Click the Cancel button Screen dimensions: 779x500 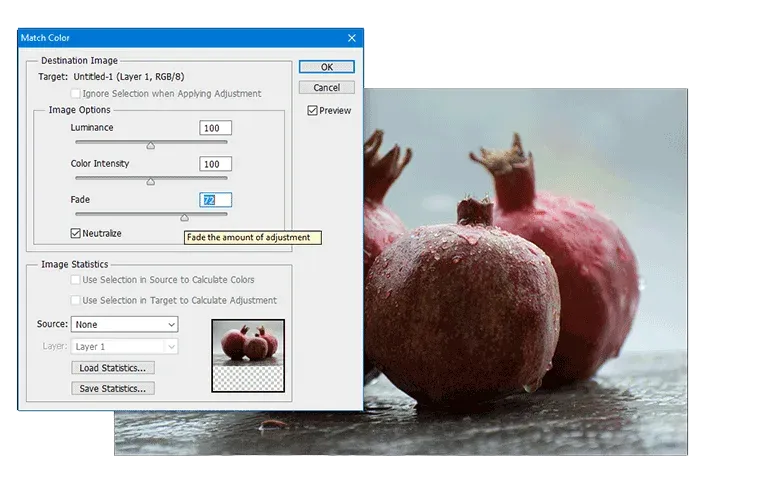coord(326,87)
